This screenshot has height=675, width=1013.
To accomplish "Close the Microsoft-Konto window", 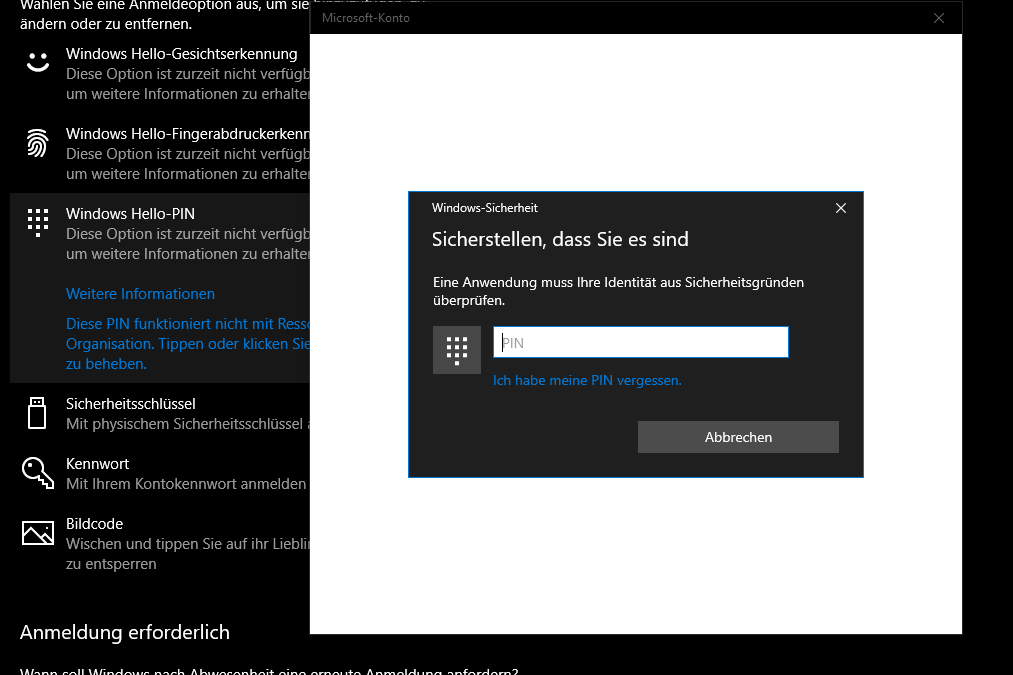I will coord(939,18).
